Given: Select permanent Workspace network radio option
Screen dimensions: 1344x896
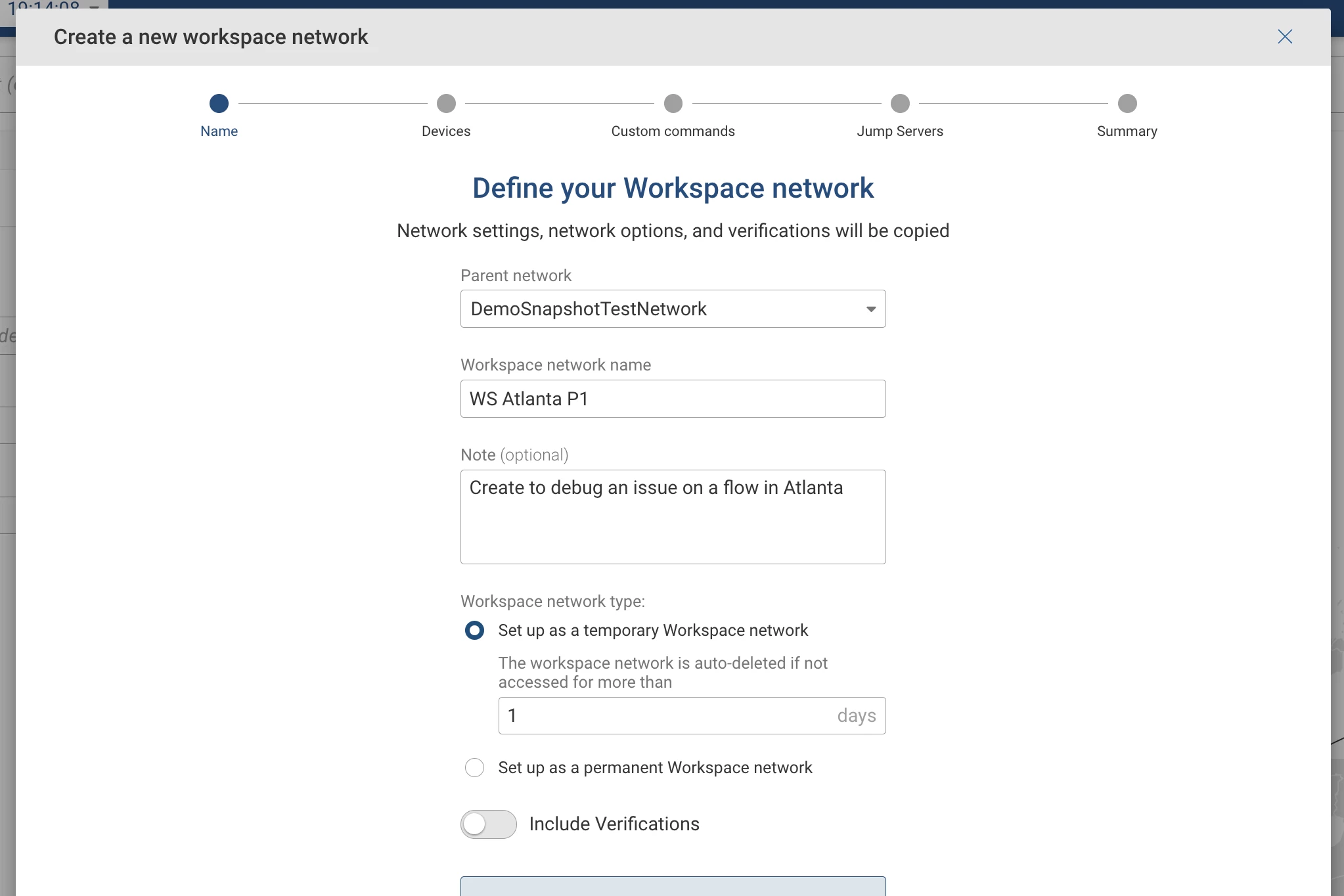Looking at the screenshot, I should tap(474, 768).
